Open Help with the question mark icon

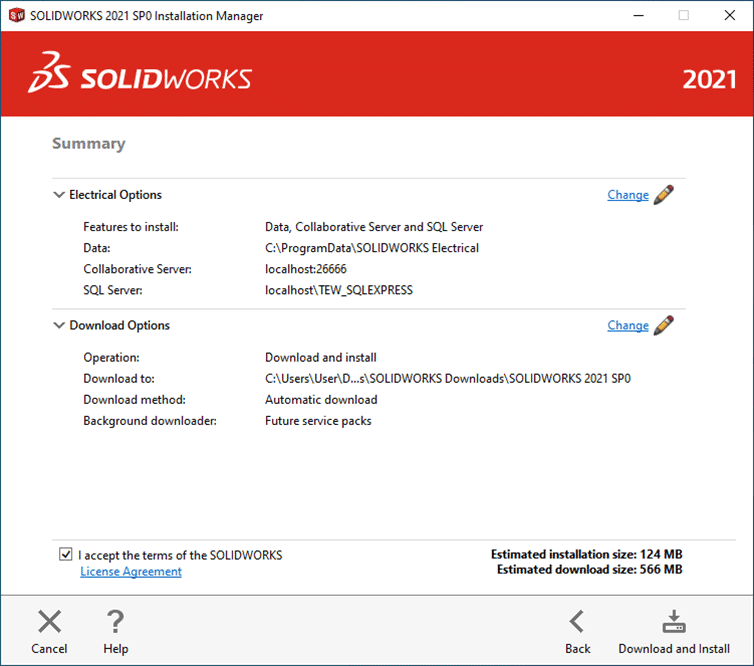tap(115, 621)
